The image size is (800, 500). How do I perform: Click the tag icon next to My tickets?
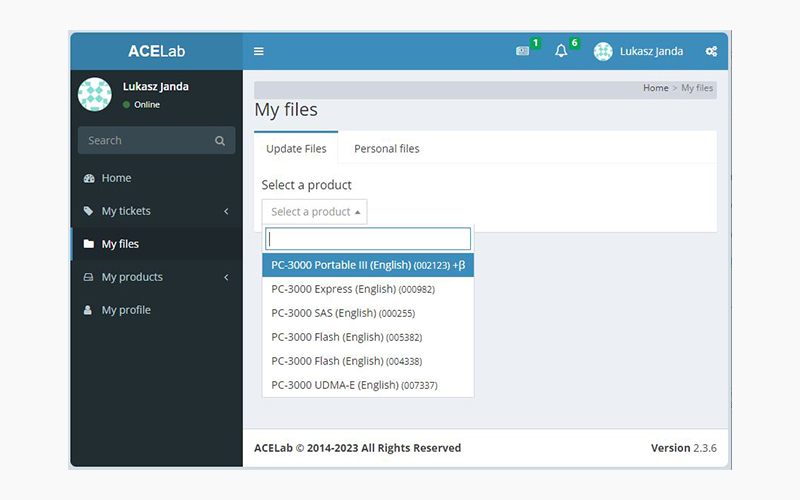click(88, 211)
